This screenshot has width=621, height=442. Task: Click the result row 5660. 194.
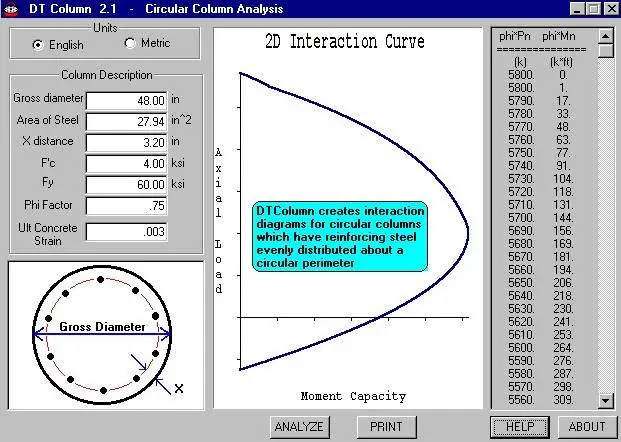541,270
